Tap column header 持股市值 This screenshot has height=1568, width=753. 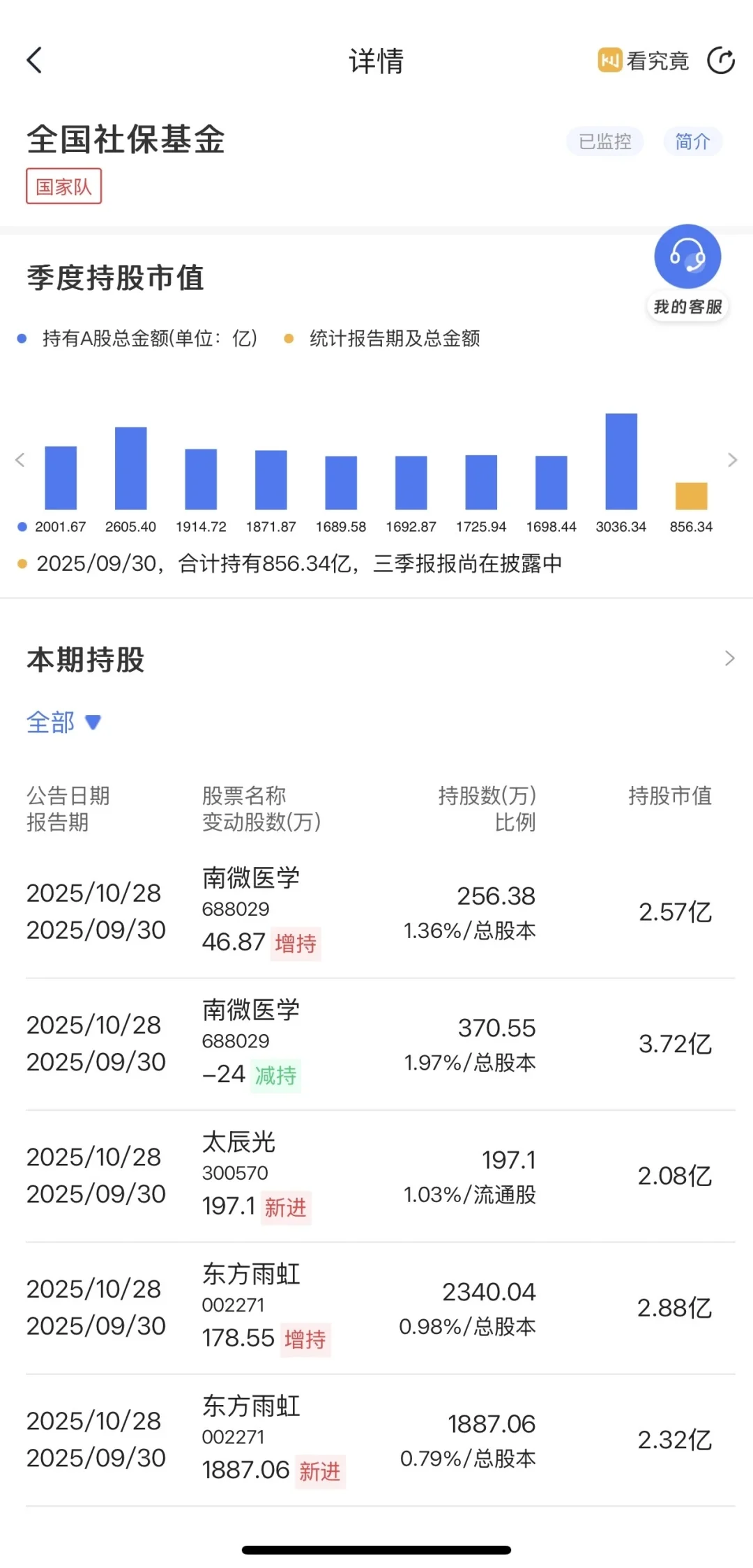[670, 795]
